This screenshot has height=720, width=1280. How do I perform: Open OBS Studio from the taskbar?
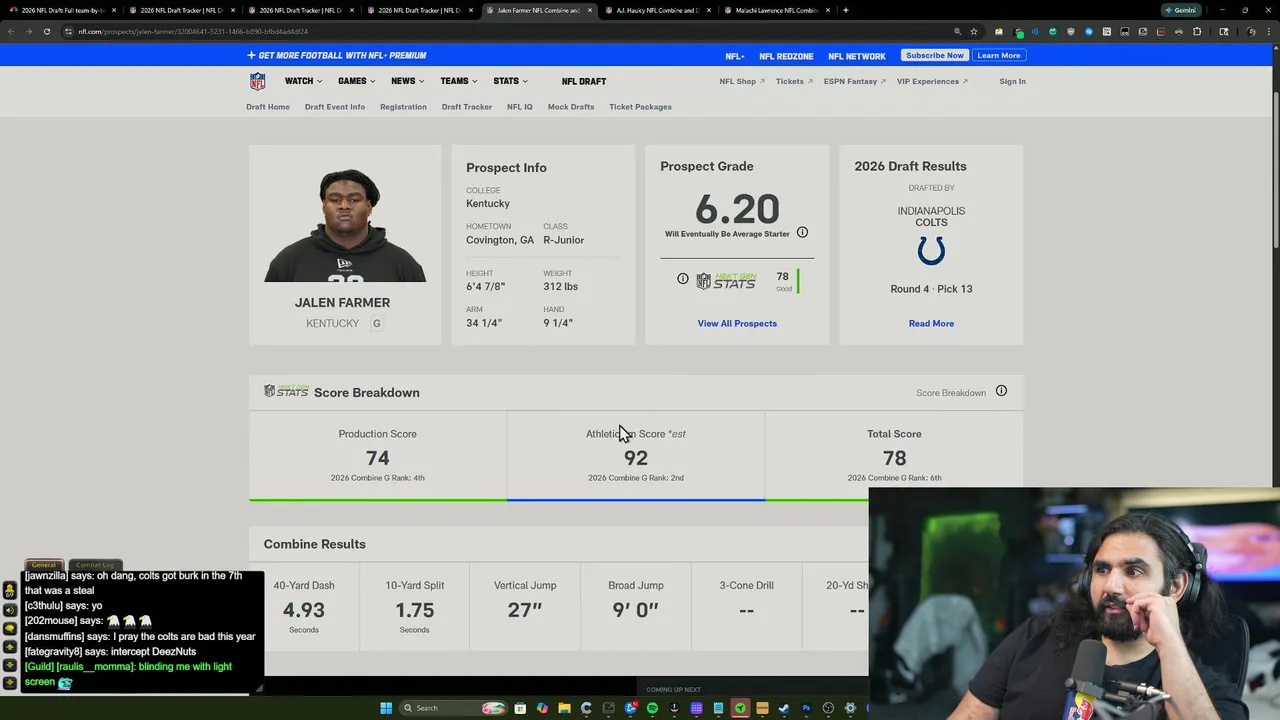point(828,708)
